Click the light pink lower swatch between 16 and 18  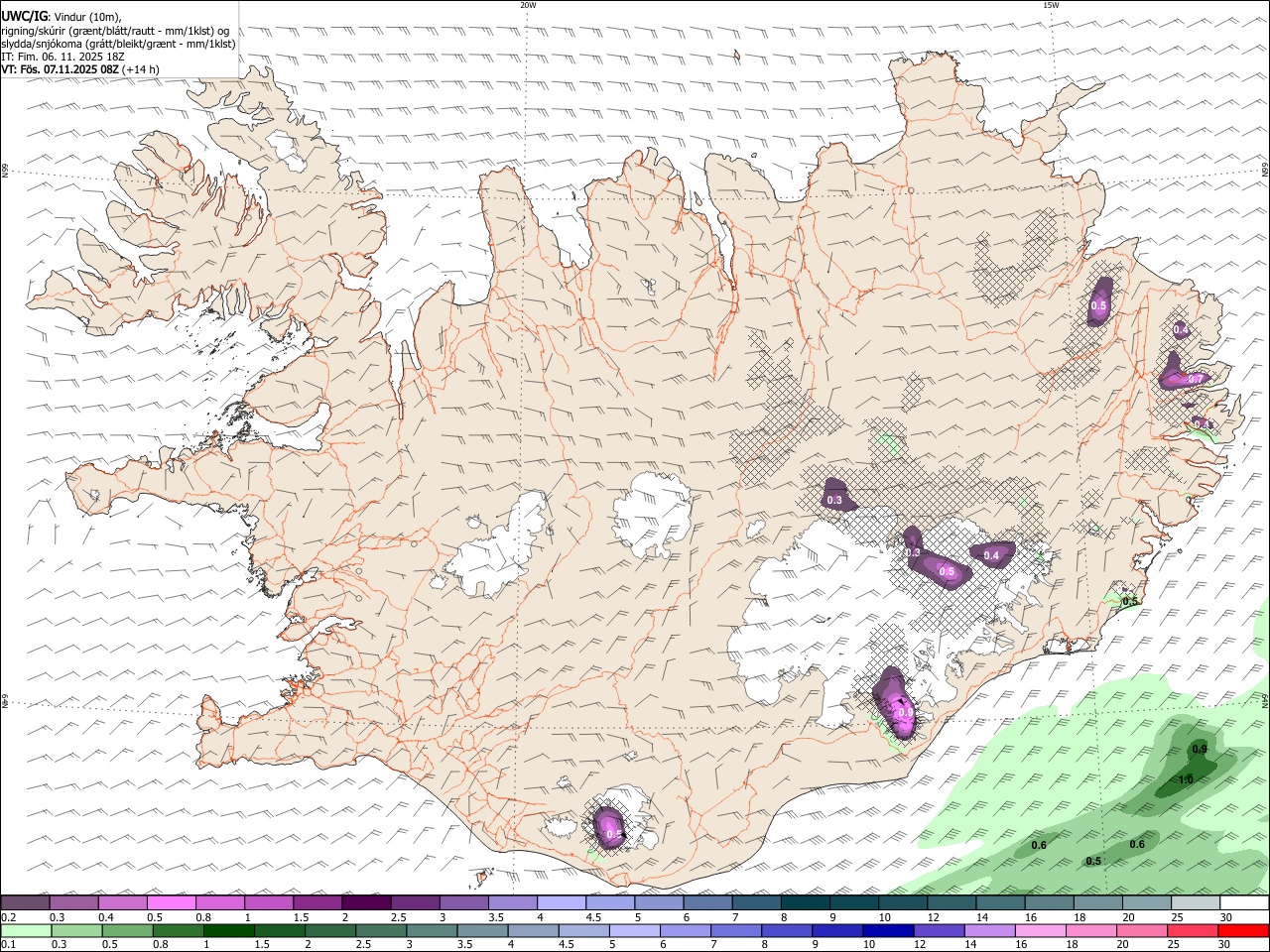coord(1040,930)
